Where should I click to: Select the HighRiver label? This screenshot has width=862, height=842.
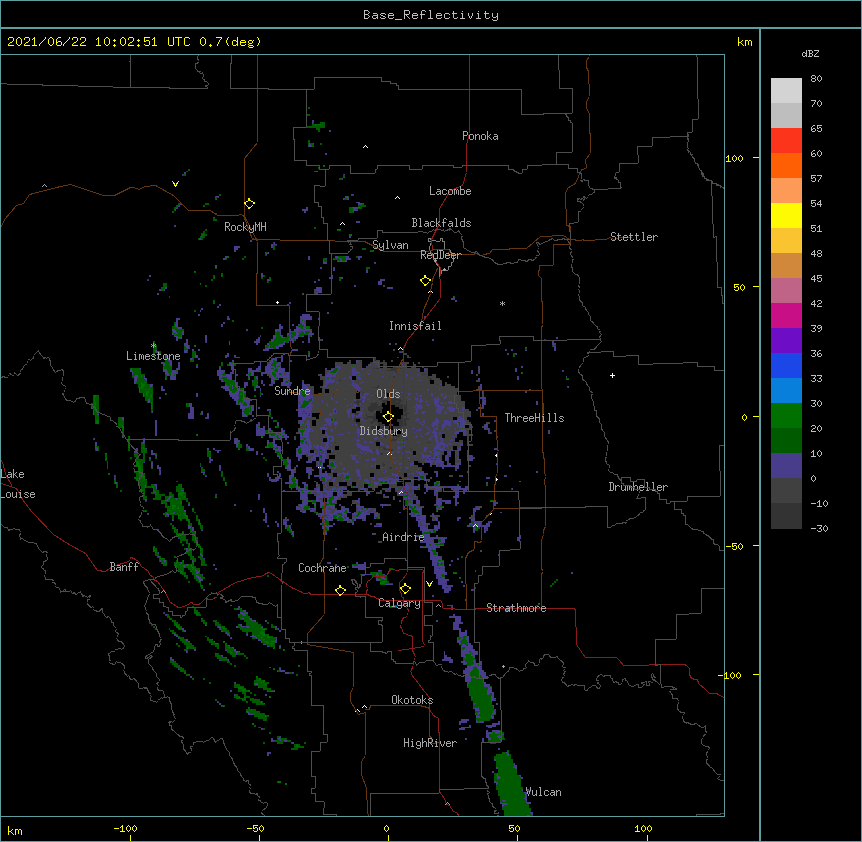(x=430, y=743)
